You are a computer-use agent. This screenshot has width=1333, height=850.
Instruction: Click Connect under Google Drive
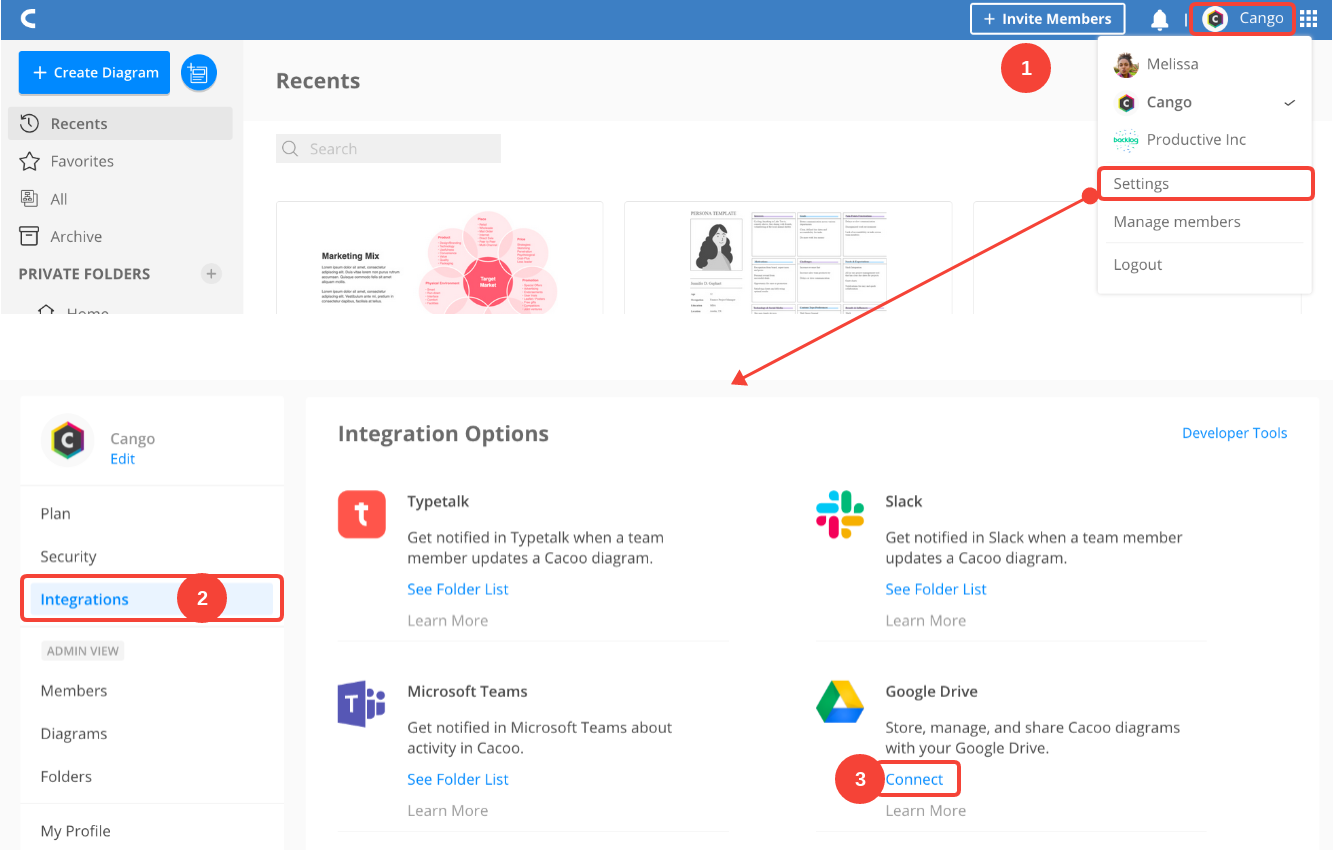click(x=915, y=779)
